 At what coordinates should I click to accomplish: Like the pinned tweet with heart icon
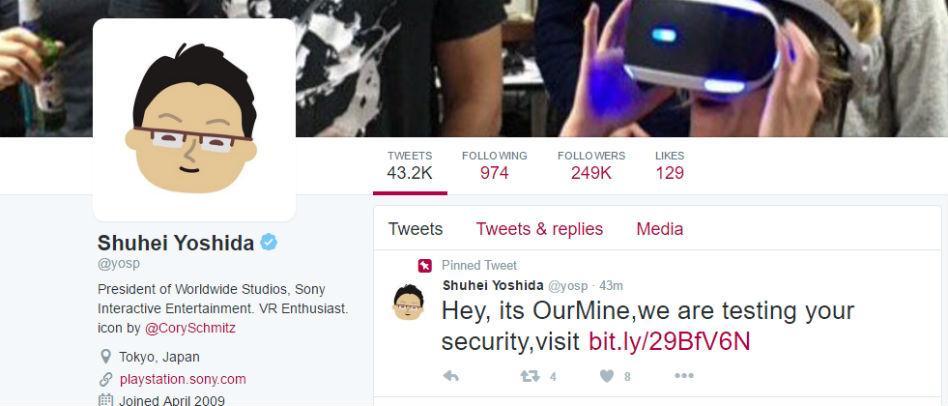607,376
